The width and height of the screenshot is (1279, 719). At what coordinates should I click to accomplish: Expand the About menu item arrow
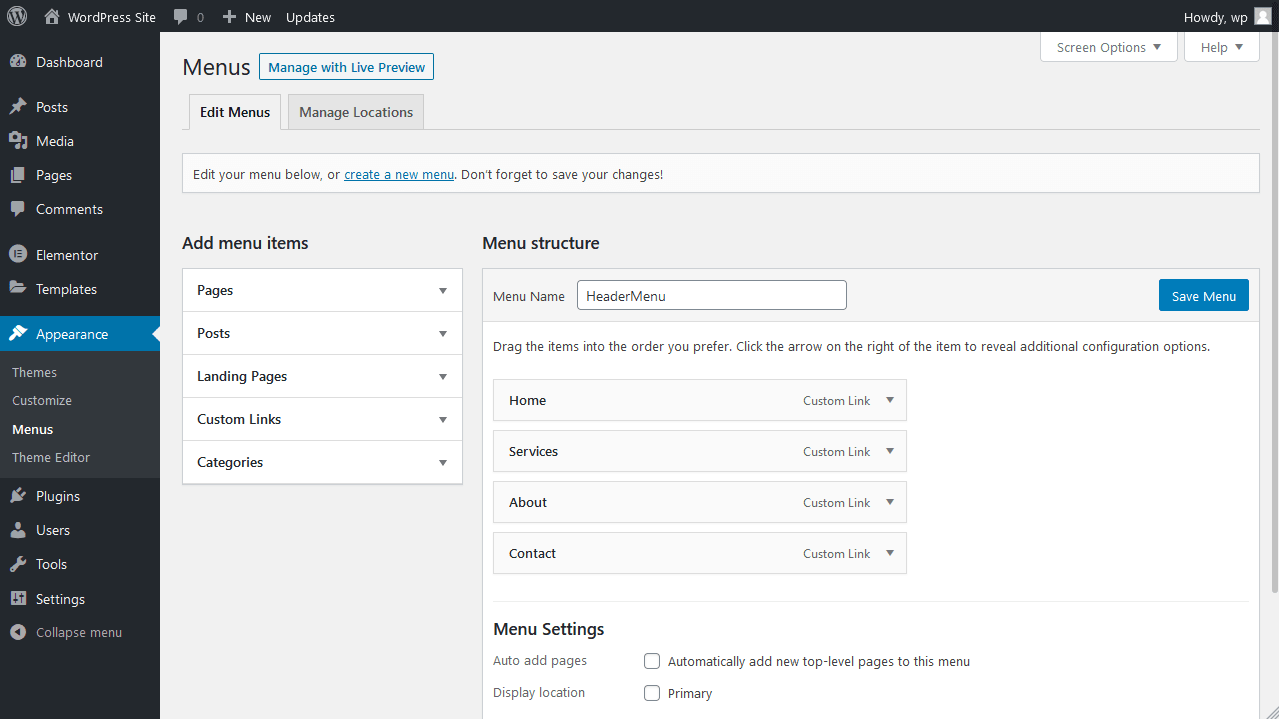[890, 502]
